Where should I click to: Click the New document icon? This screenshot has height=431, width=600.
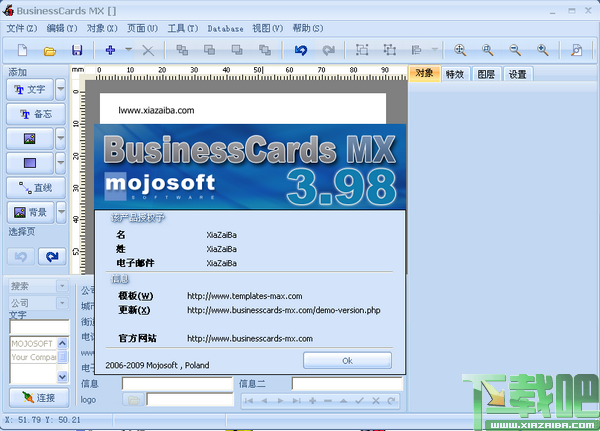23,50
